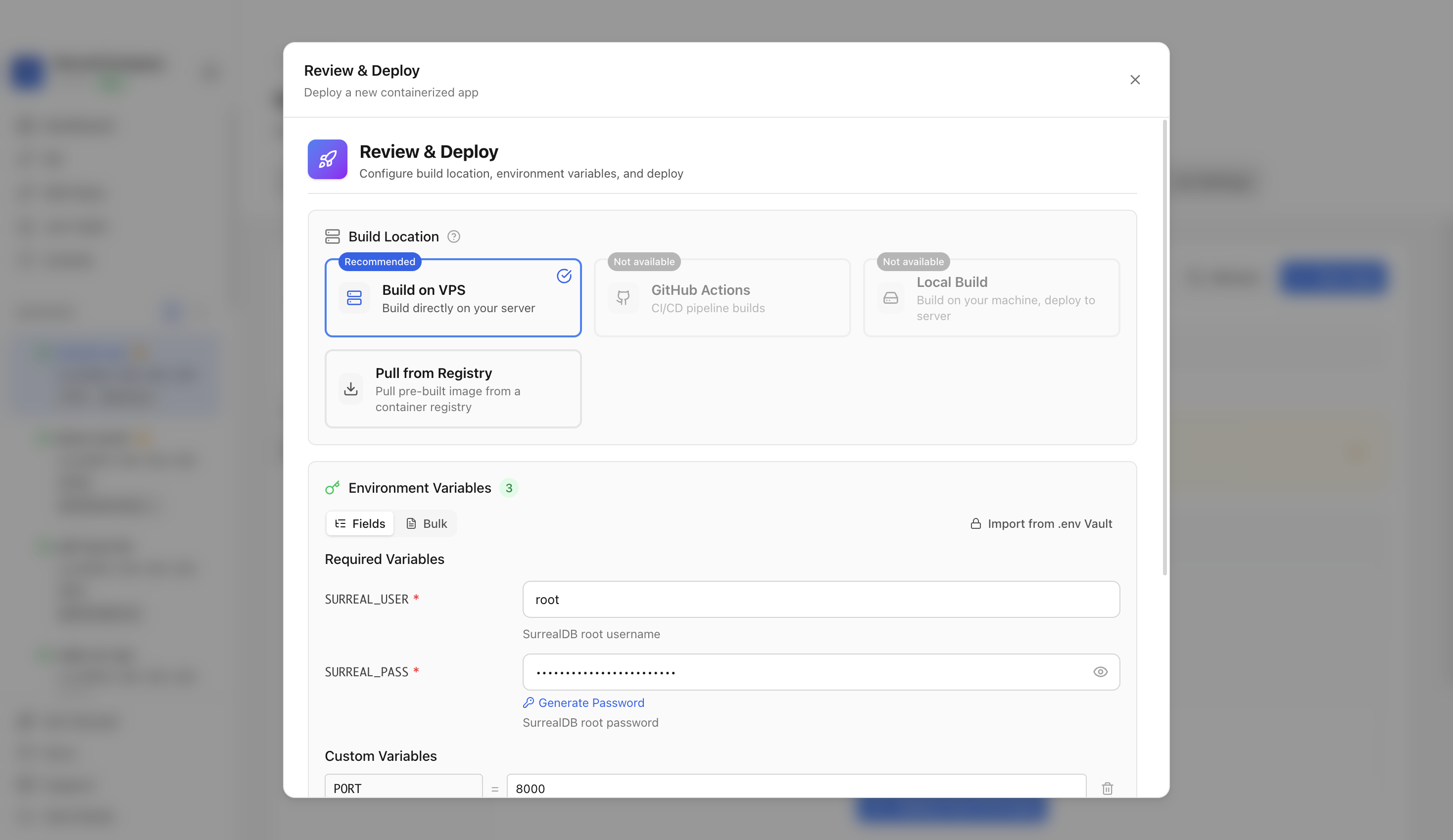Screen dimensions: 1453x840
Task: Click the Required Variables heading
Action: coord(385,559)
